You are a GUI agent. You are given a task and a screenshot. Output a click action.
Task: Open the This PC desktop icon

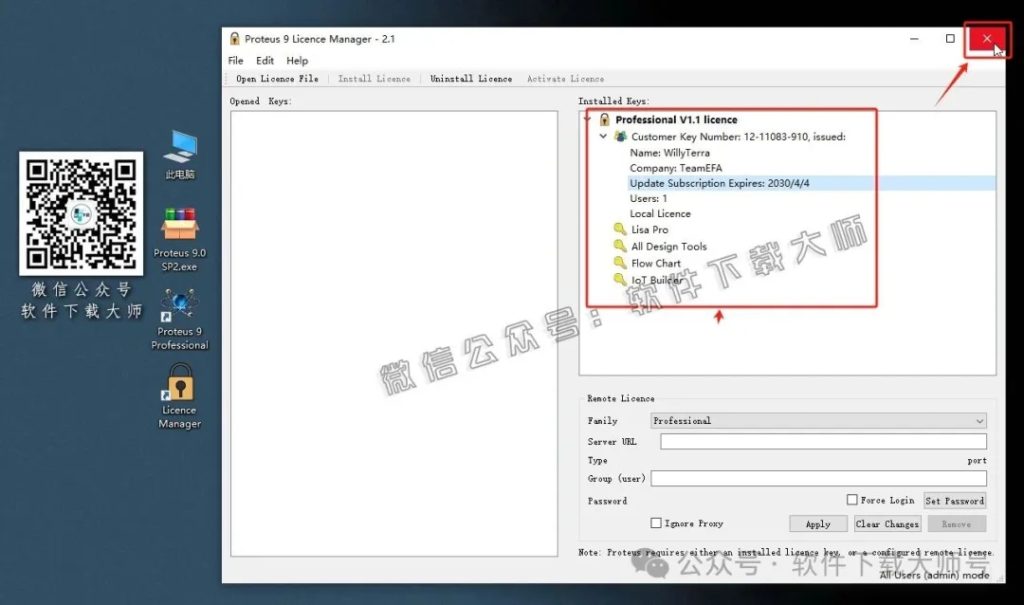[180, 148]
